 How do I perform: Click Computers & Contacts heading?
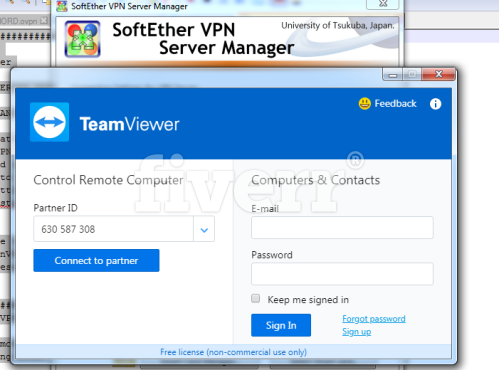point(315,180)
